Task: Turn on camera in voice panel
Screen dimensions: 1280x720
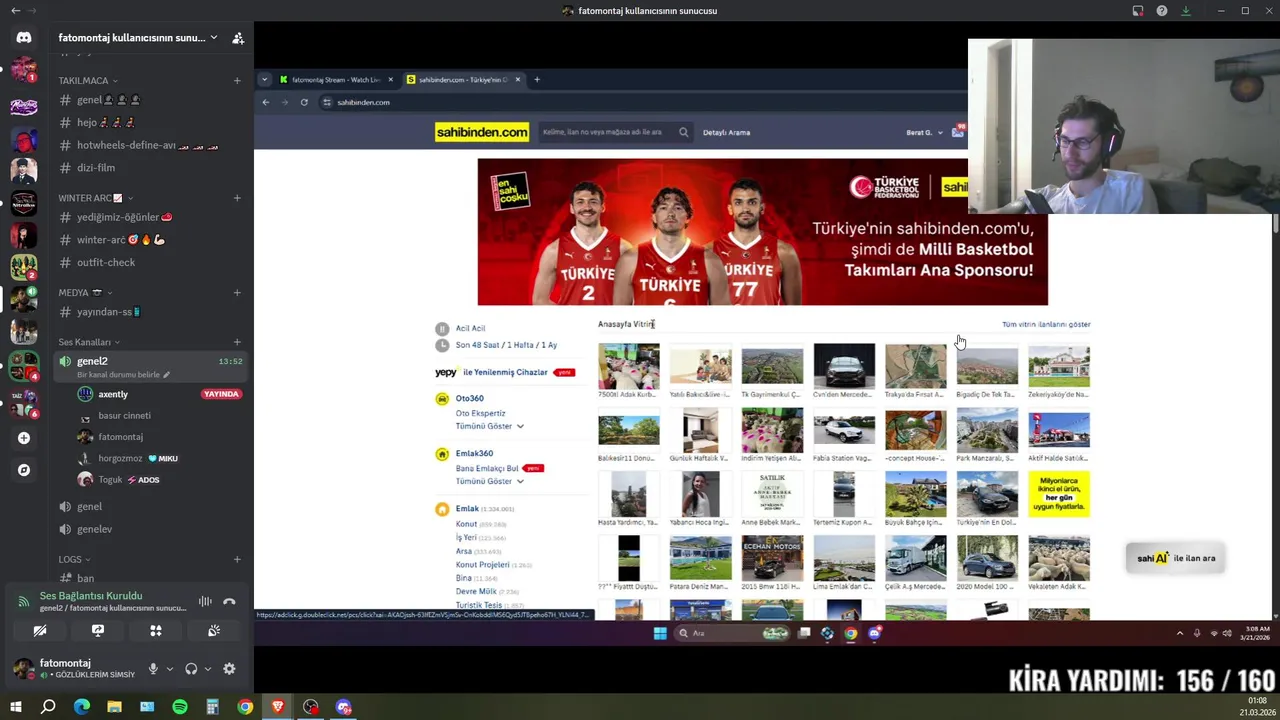Action: [40, 631]
